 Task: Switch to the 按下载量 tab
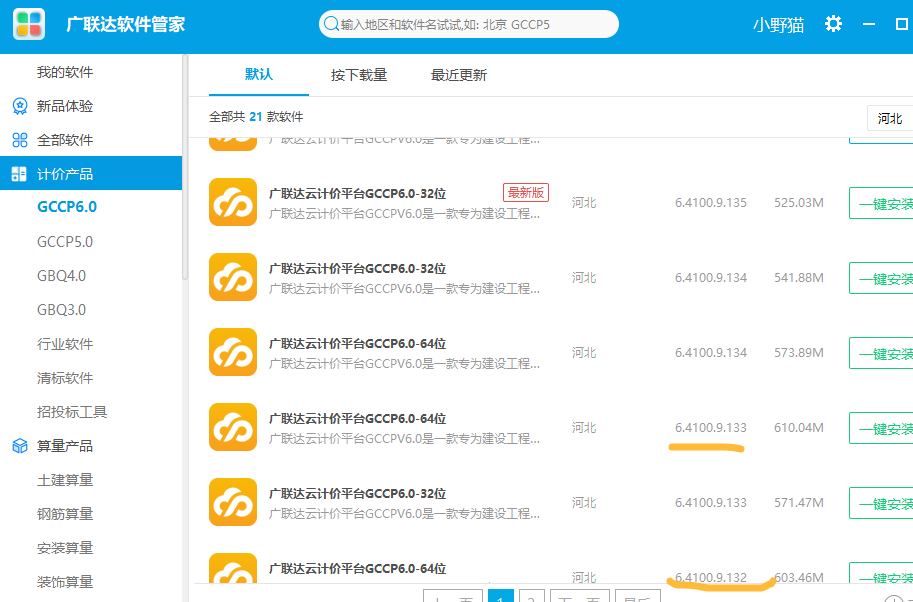(x=359, y=75)
